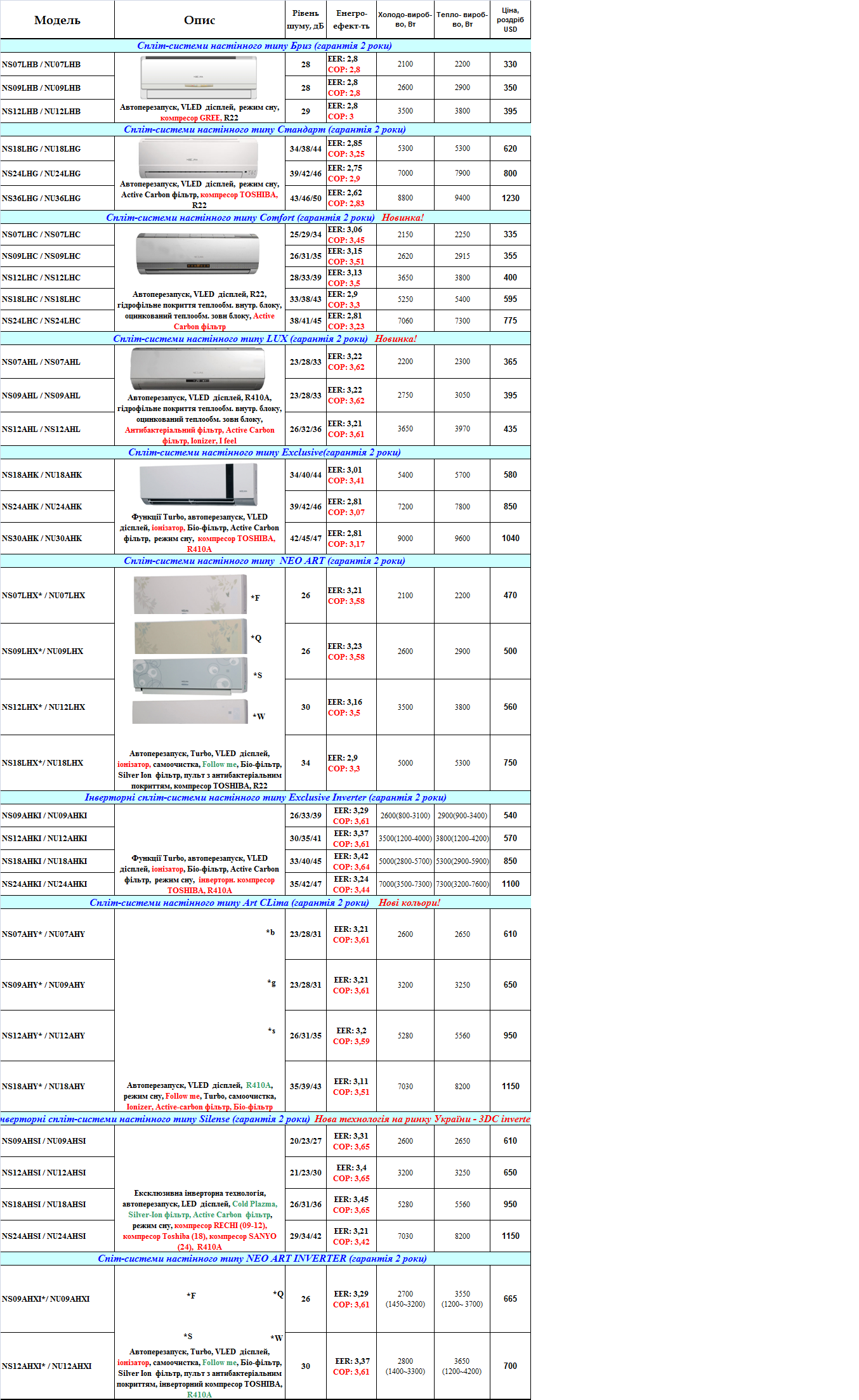Screen dimensions: 859x1400
Task: Select the 'Спліт-системи настінного типу Comfort' section heading
Action: [265, 218]
